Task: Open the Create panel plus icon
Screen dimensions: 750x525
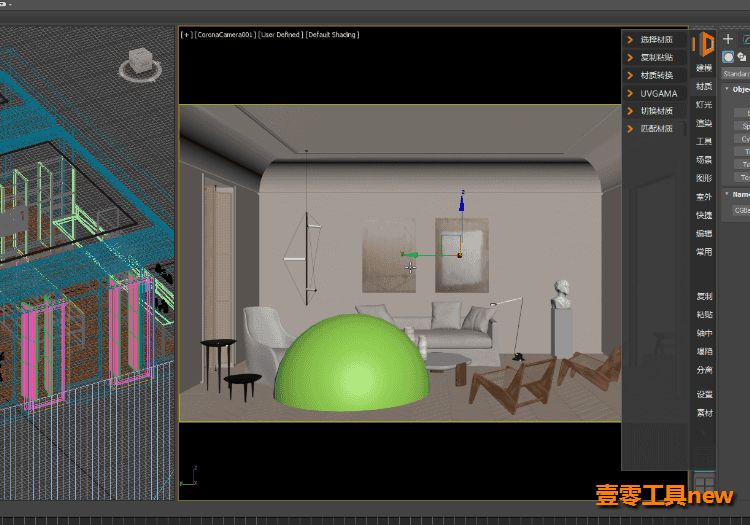Action: coord(728,39)
